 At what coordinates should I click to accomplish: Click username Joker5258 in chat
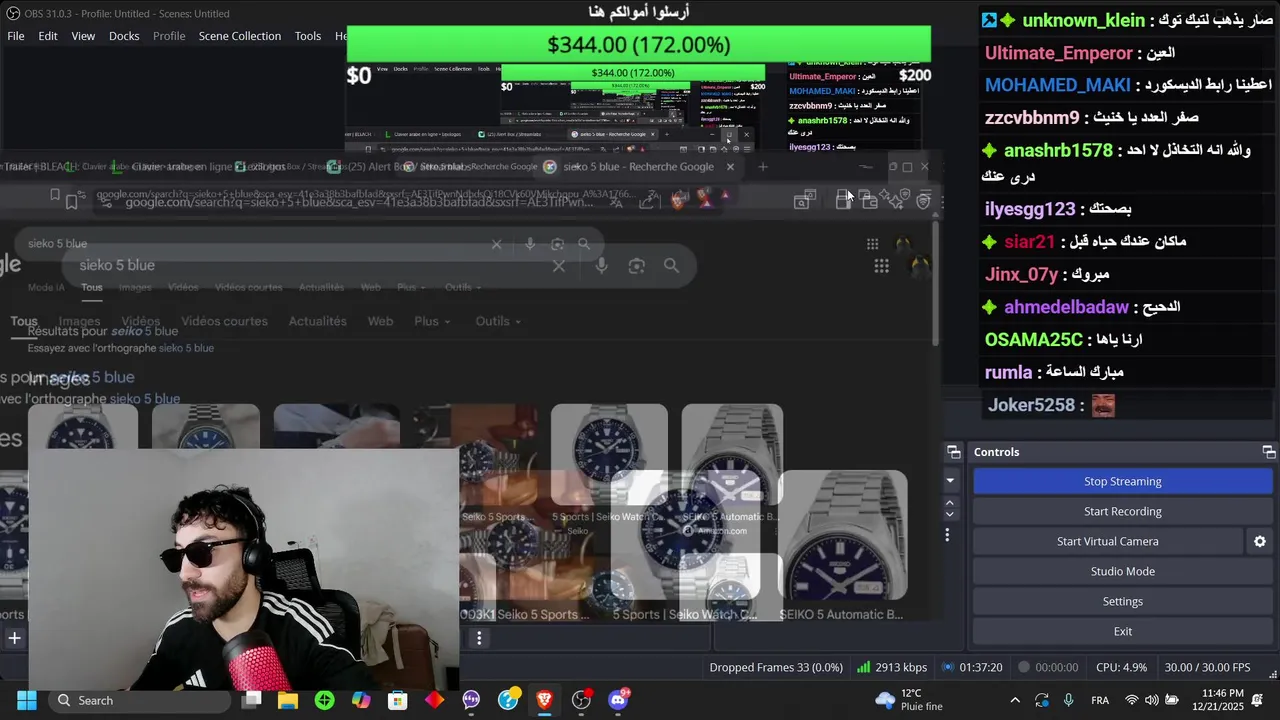(1031, 405)
